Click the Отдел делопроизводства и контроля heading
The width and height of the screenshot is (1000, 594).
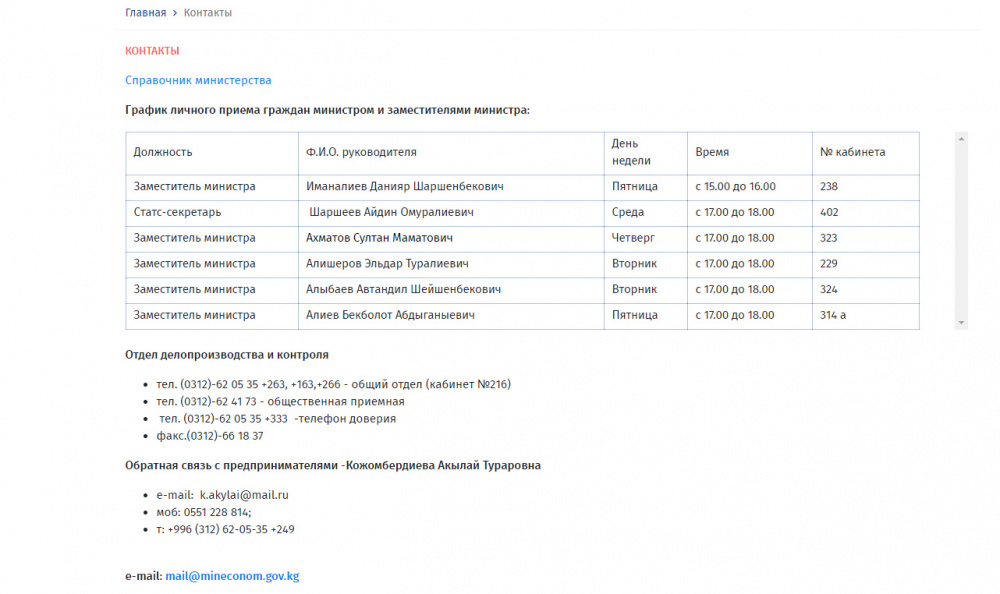227,355
